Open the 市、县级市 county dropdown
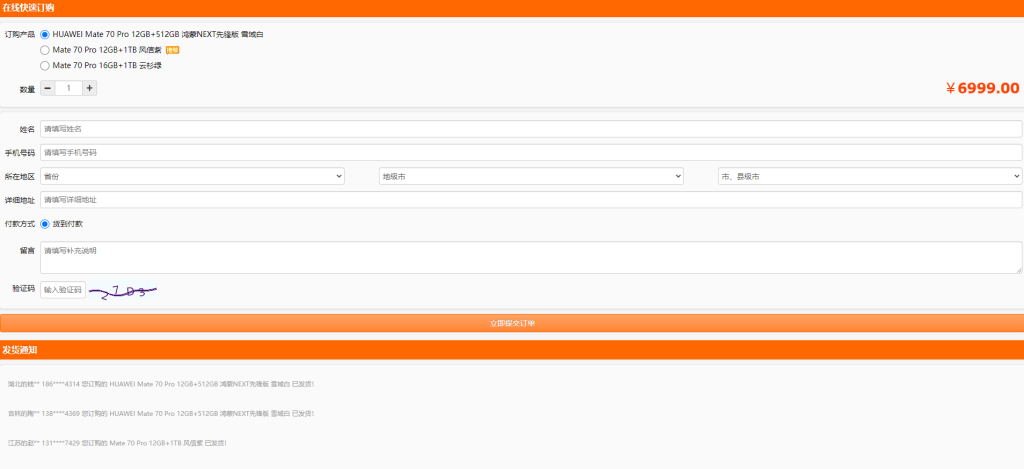The image size is (1024, 469). [x=868, y=176]
